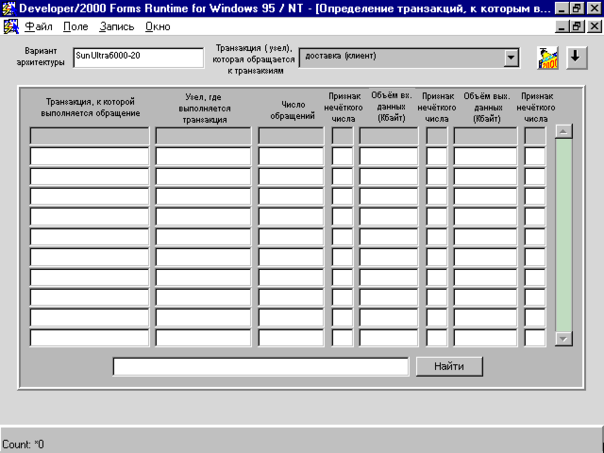
Task: Click the Объём вх. данных (Кбайт) header
Action: (x=391, y=107)
